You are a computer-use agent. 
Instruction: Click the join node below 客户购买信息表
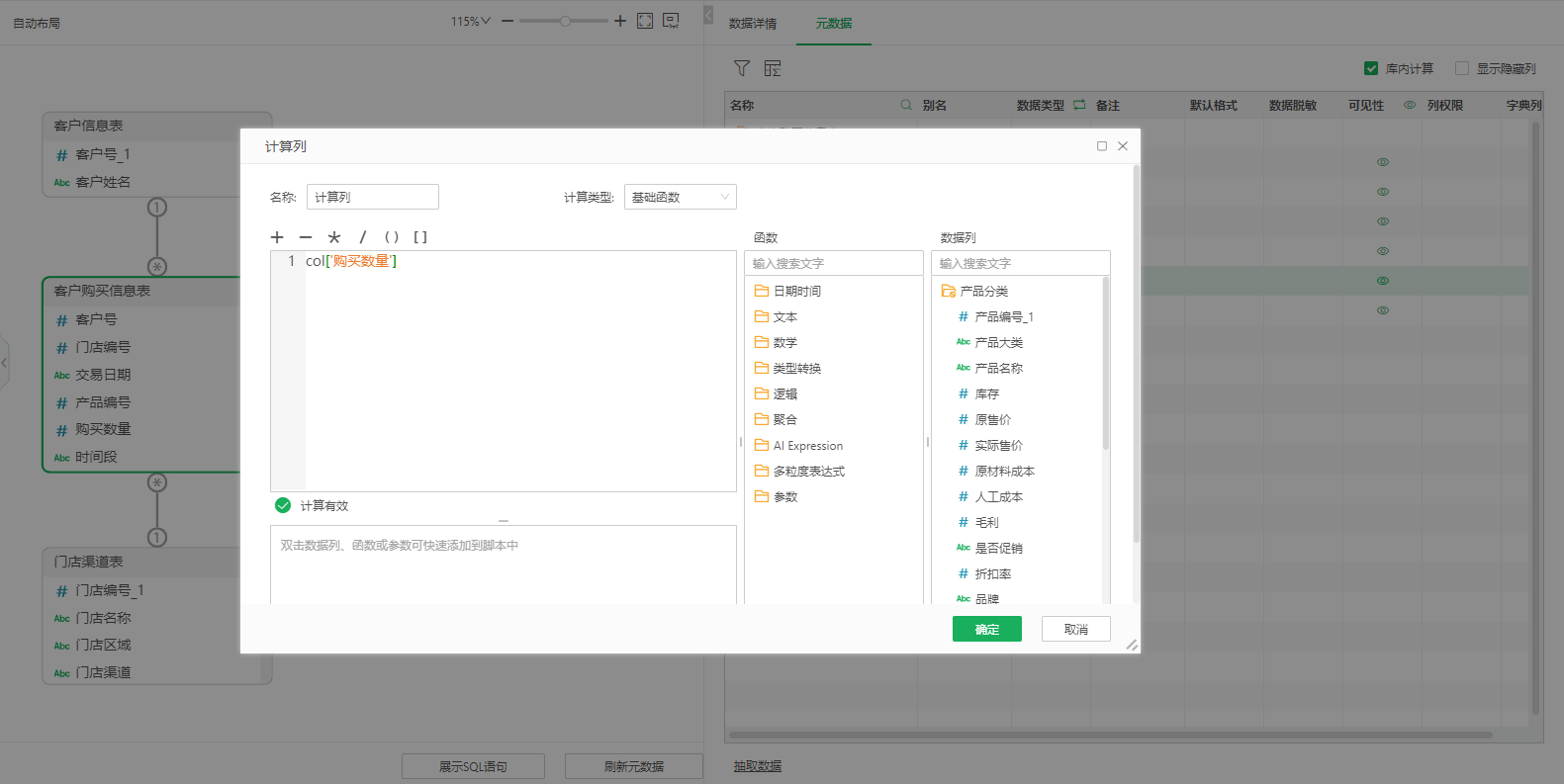click(157, 482)
